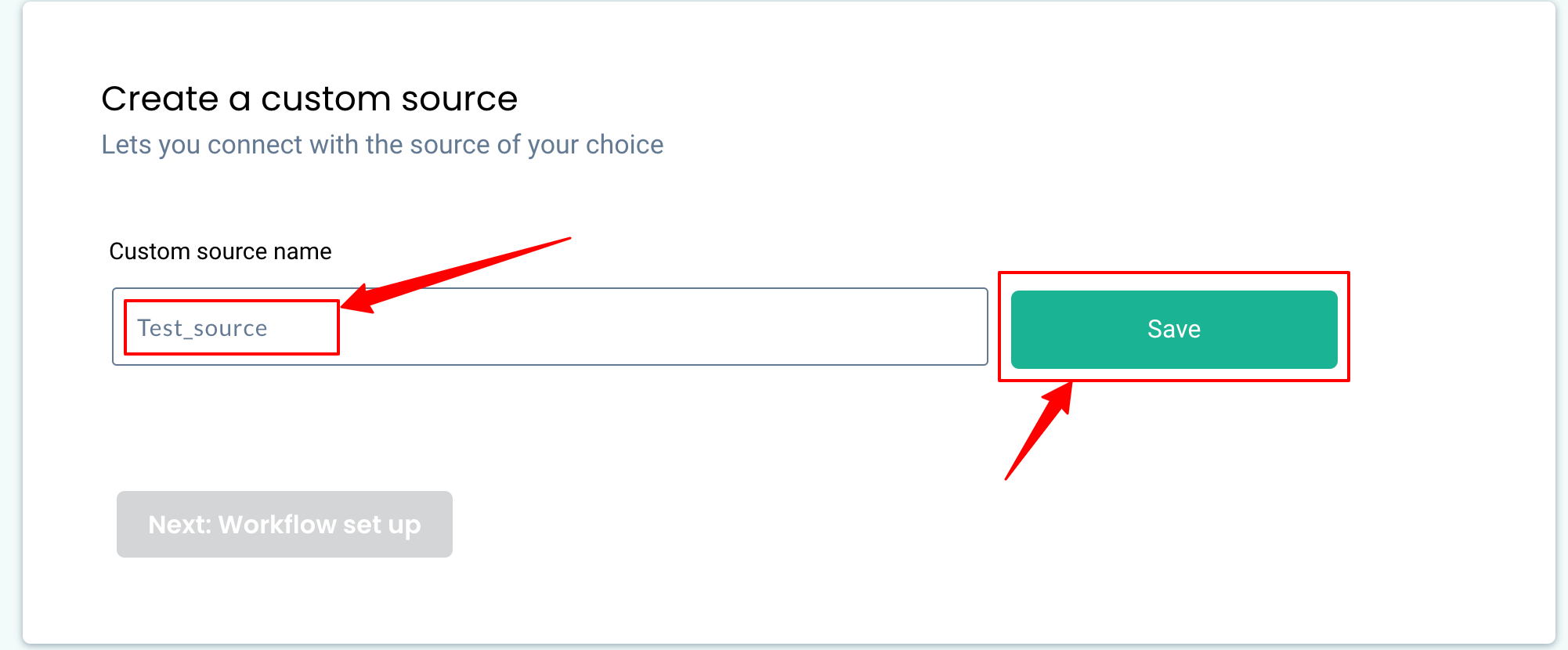Screen dimensions: 1568x650
Task: Click the subtitle about connecting your source
Action: tap(381, 144)
